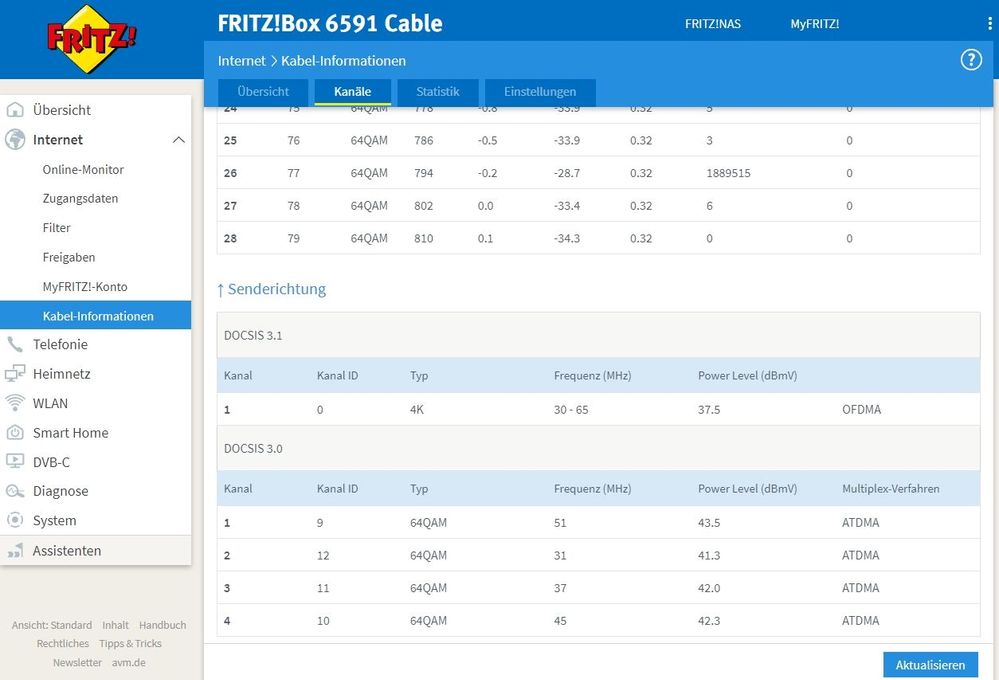The image size is (999, 680).
Task: Click the DOCSIS 3.1 section label
Action: click(253, 335)
